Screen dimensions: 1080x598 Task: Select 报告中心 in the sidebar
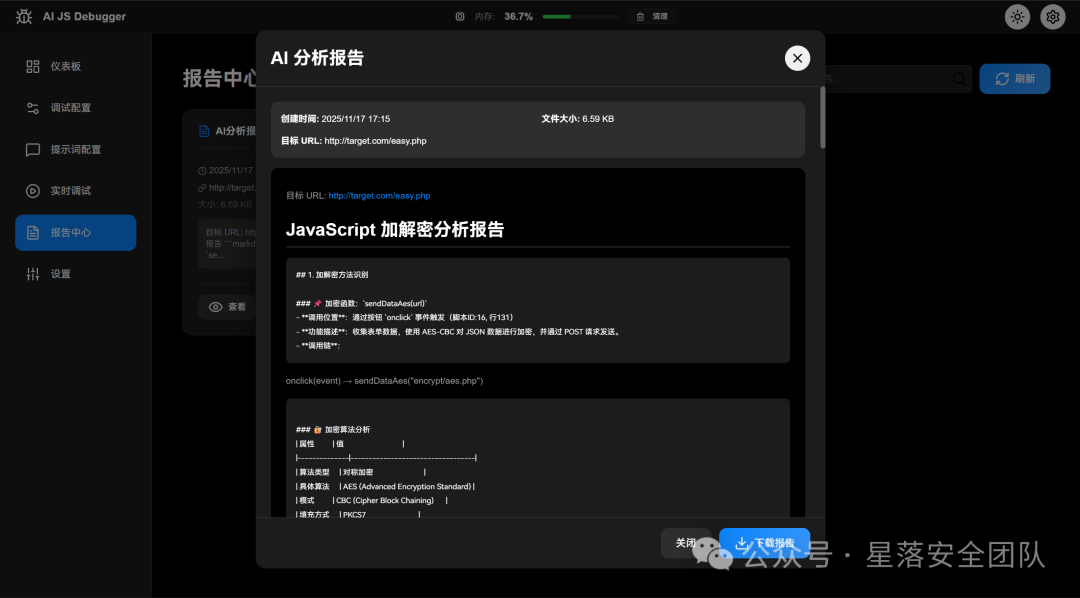tap(76, 233)
